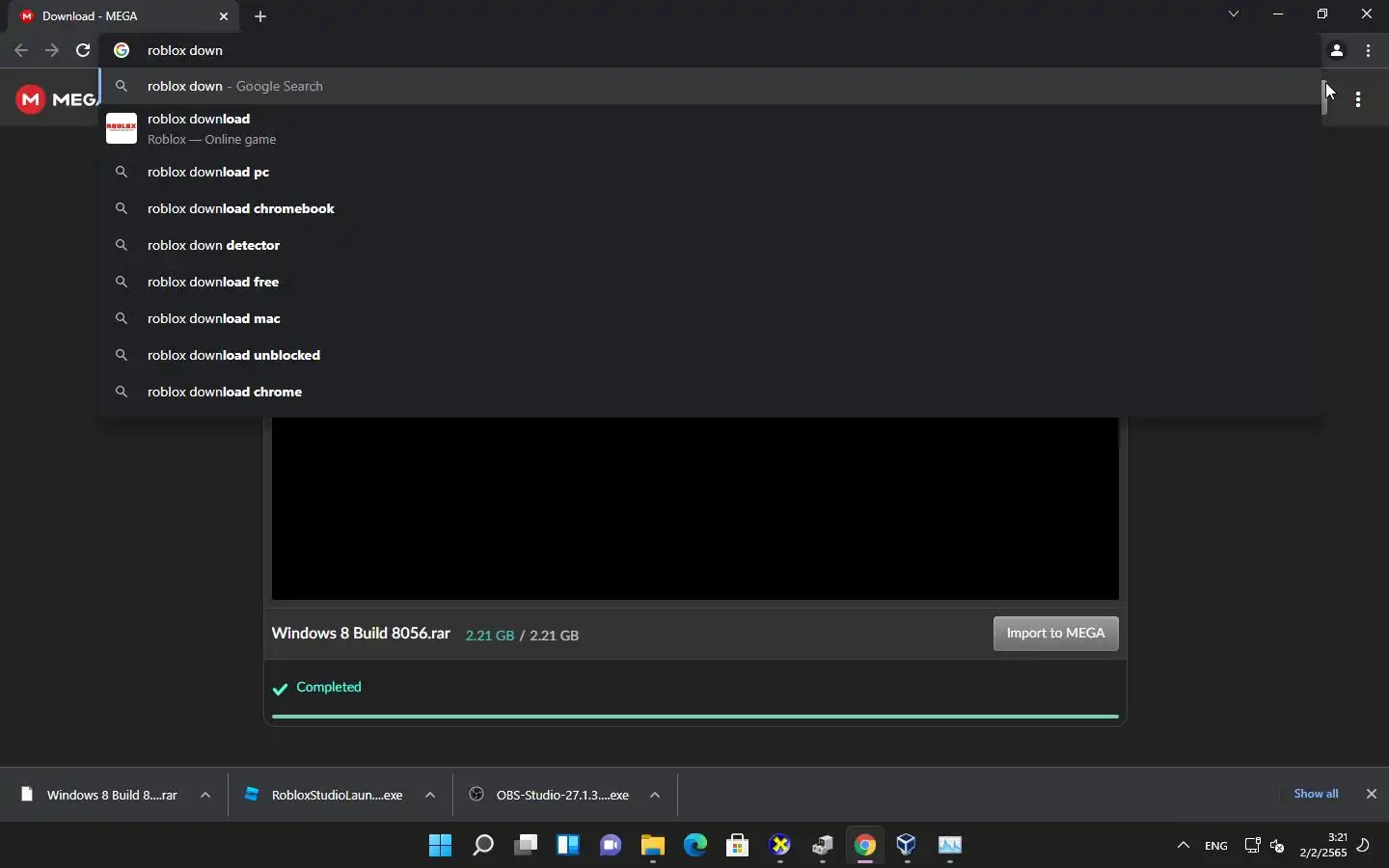Click the ENG language indicator
This screenshot has width=1389, height=868.
(1217, 846)
